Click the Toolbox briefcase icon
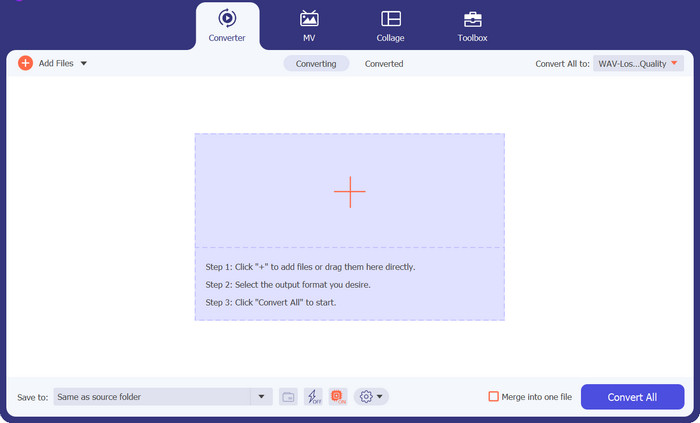The height and width of the screenshot is (423, 700). tap(472, 18)
